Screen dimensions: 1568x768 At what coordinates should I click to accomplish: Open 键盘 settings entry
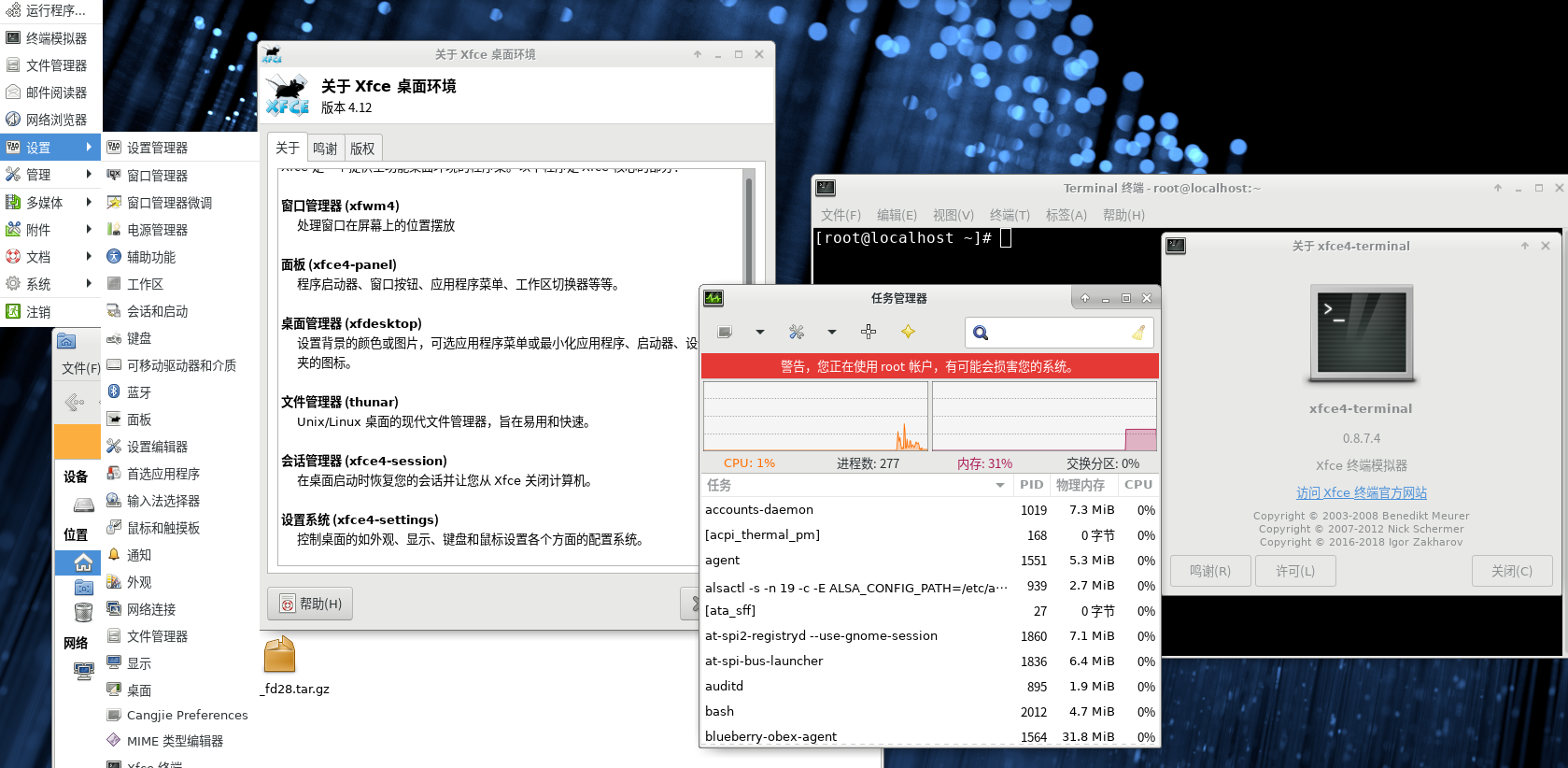point(179,338)
